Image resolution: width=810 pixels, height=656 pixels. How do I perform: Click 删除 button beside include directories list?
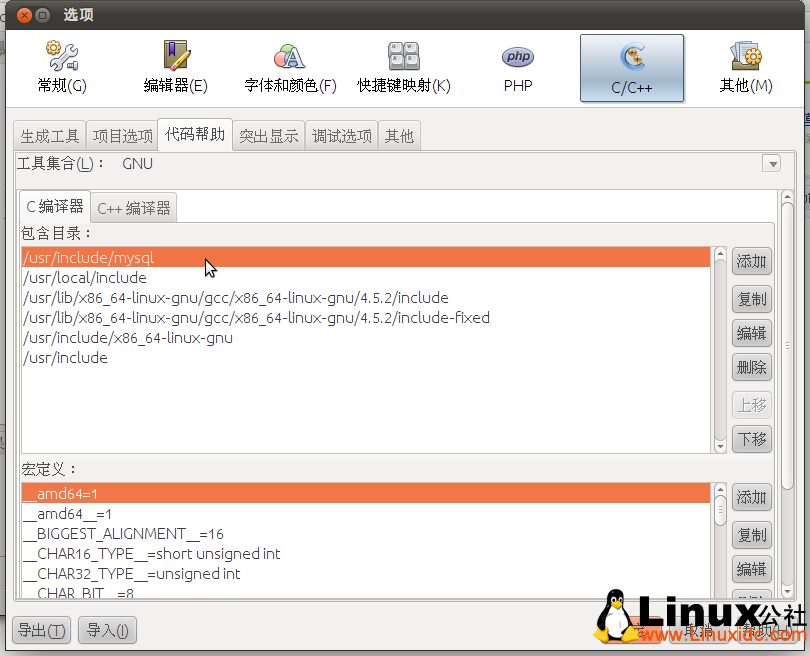click(751, 367)
